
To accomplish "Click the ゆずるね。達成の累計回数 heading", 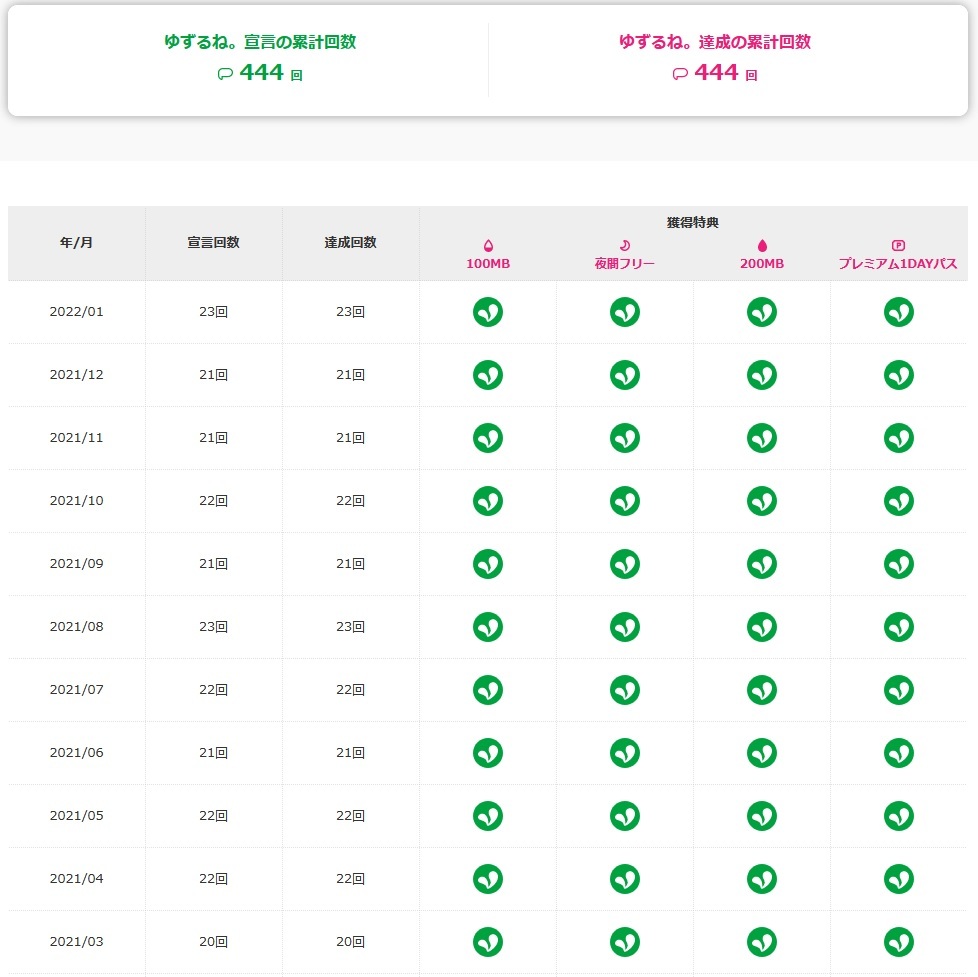I will (x=715, y=42).
